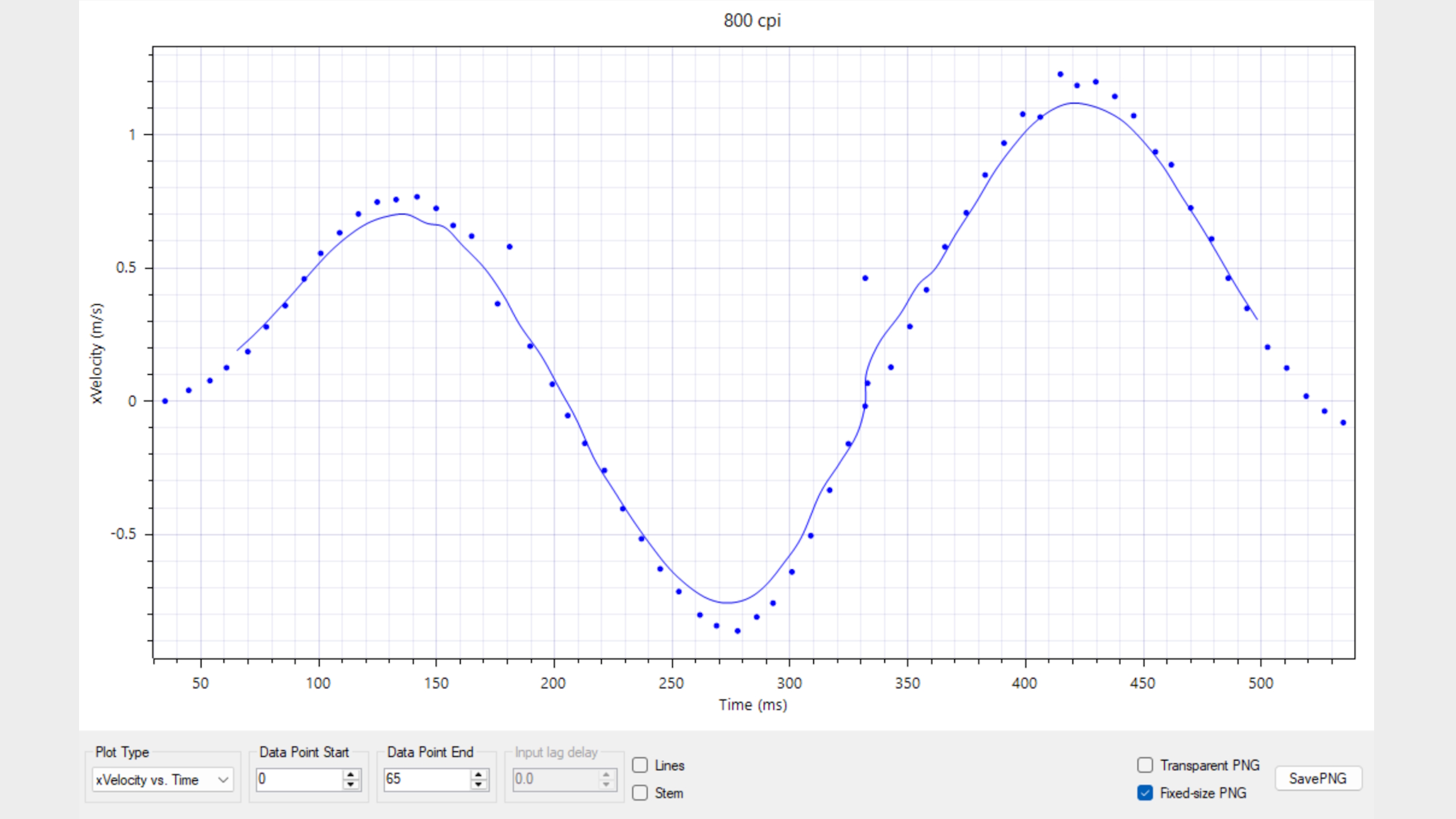Image resolution: width=1456 pixels, height=819 pixels.
Task: Click the Input lag delay up arrow
Action: coord(606,775)
